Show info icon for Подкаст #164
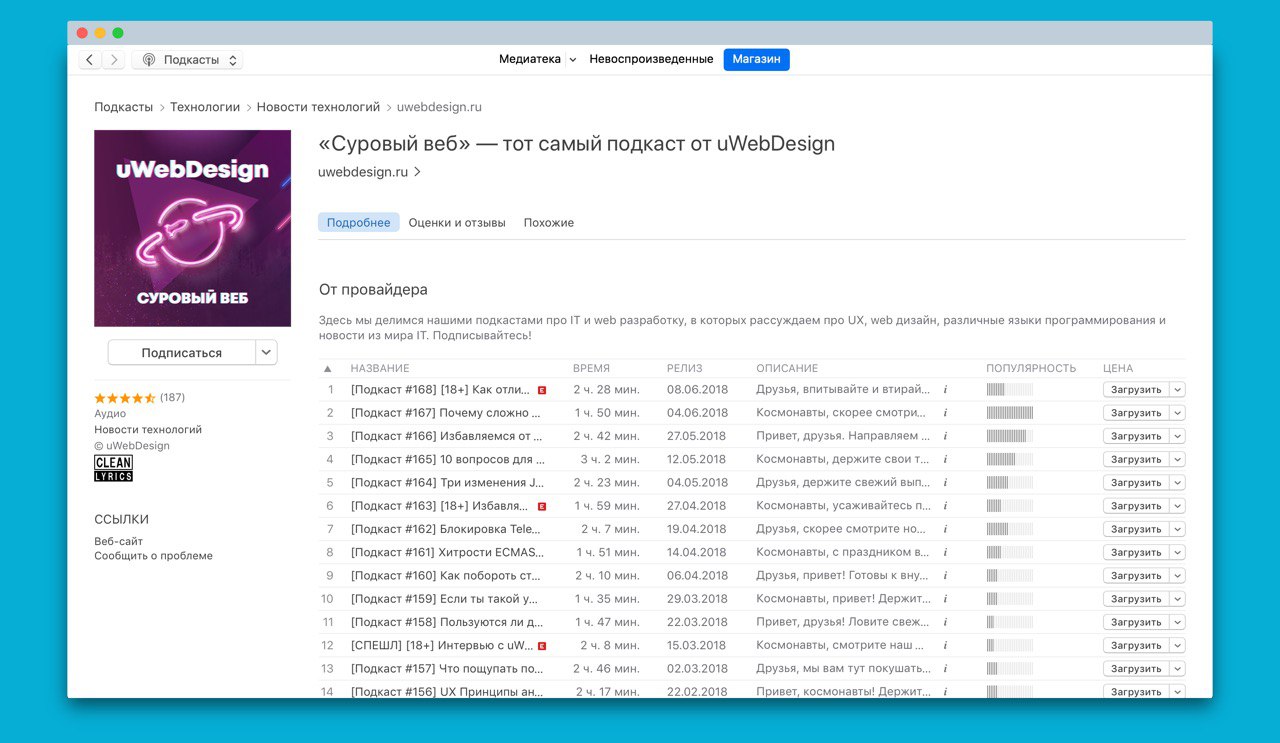1280x743 pixels. click(x=945, y=483)
